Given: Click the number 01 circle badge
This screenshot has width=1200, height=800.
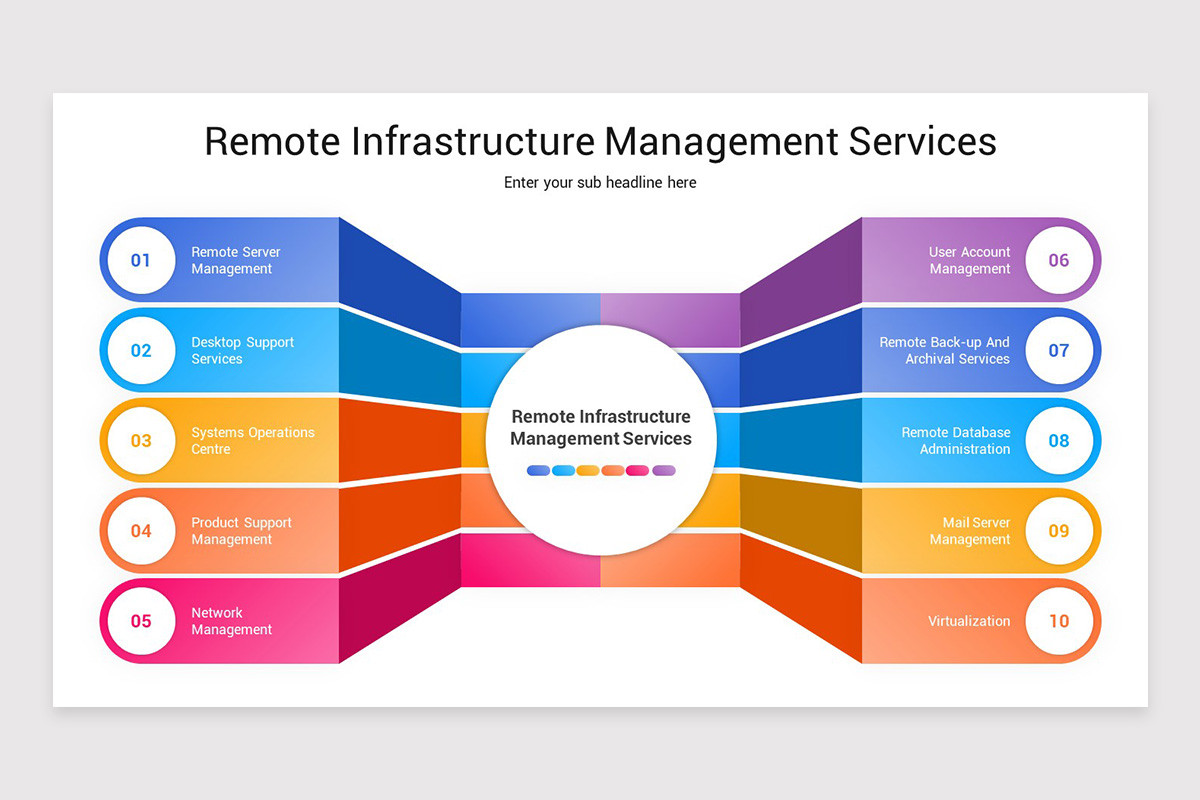Looking at the screenshot, I should pyautogui.click(x=140, y=260).
